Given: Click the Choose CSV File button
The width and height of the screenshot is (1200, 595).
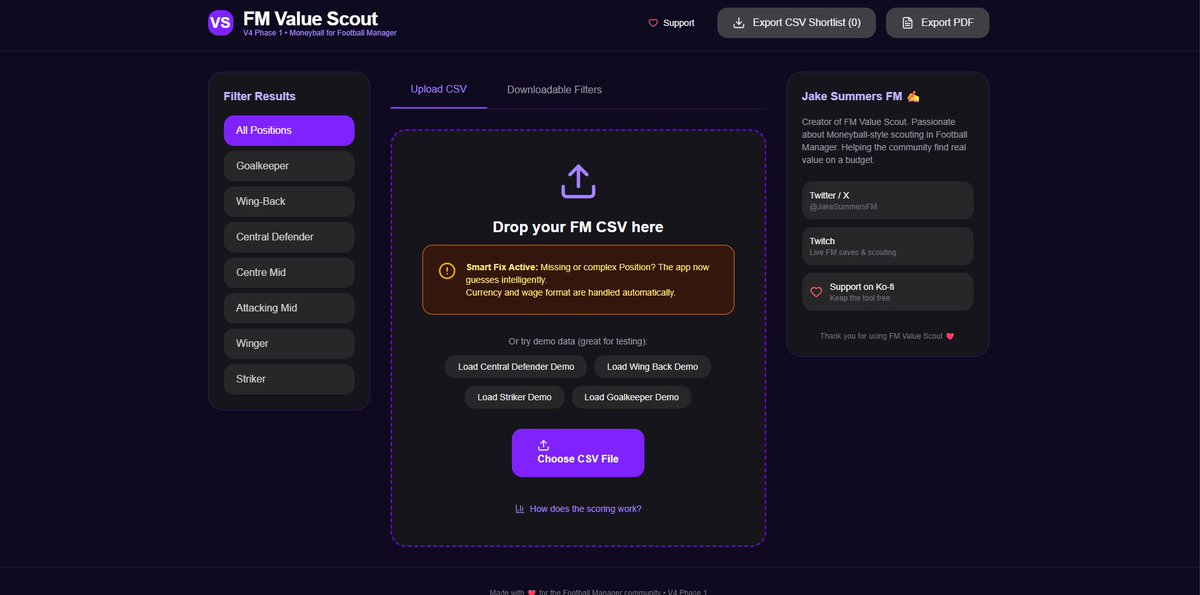Looking at the screenshot, I should click(x=578, y=453).
